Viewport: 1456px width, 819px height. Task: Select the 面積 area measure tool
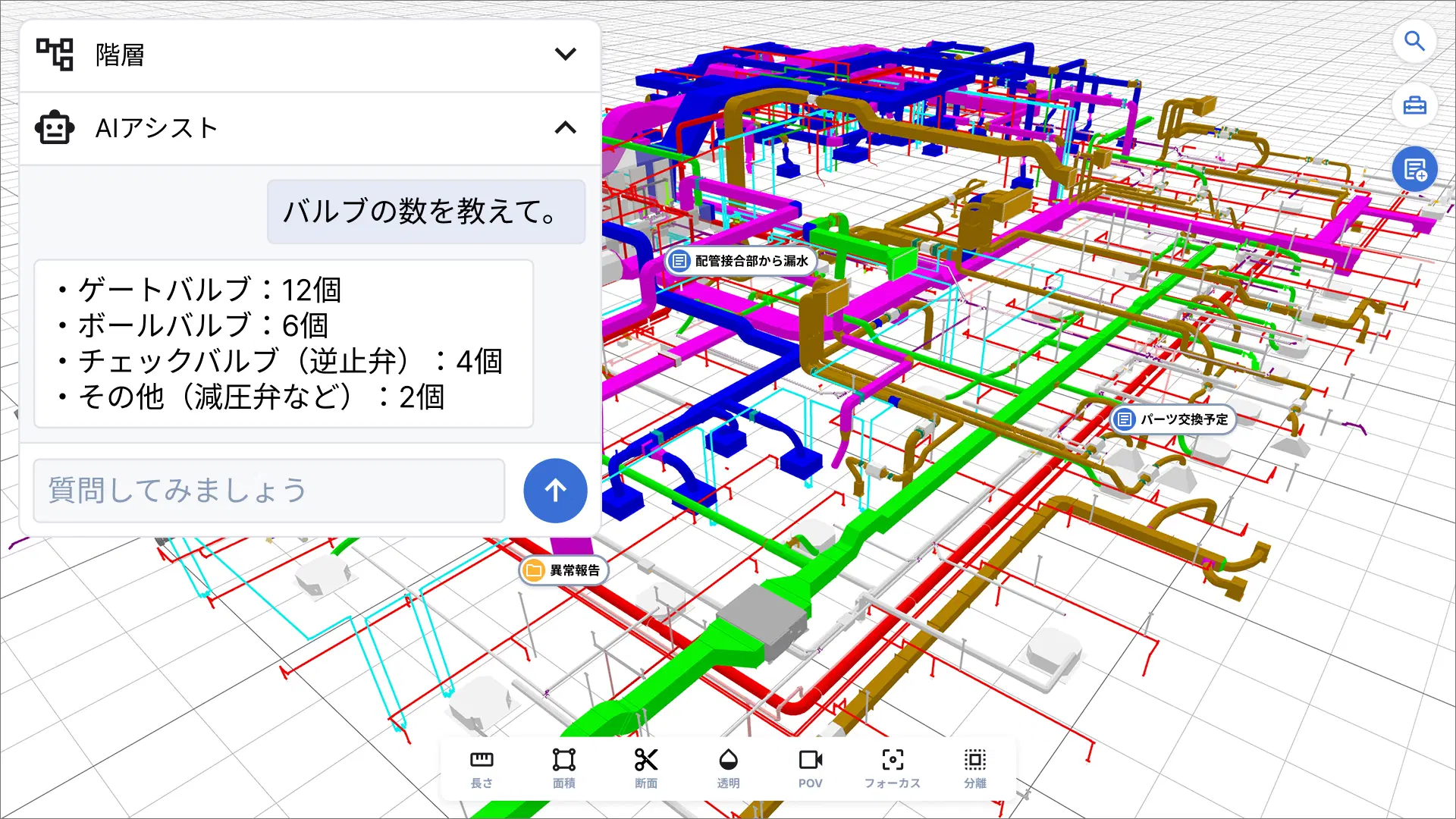[563, 768]
